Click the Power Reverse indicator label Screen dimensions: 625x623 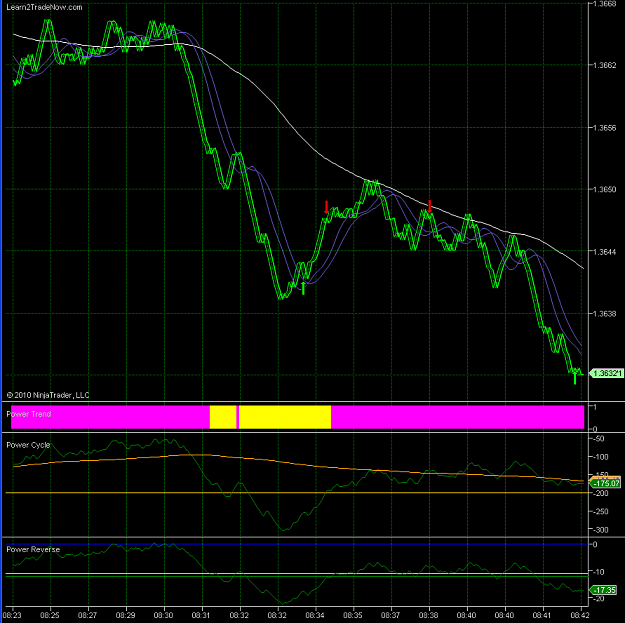[x=33, y=549]
